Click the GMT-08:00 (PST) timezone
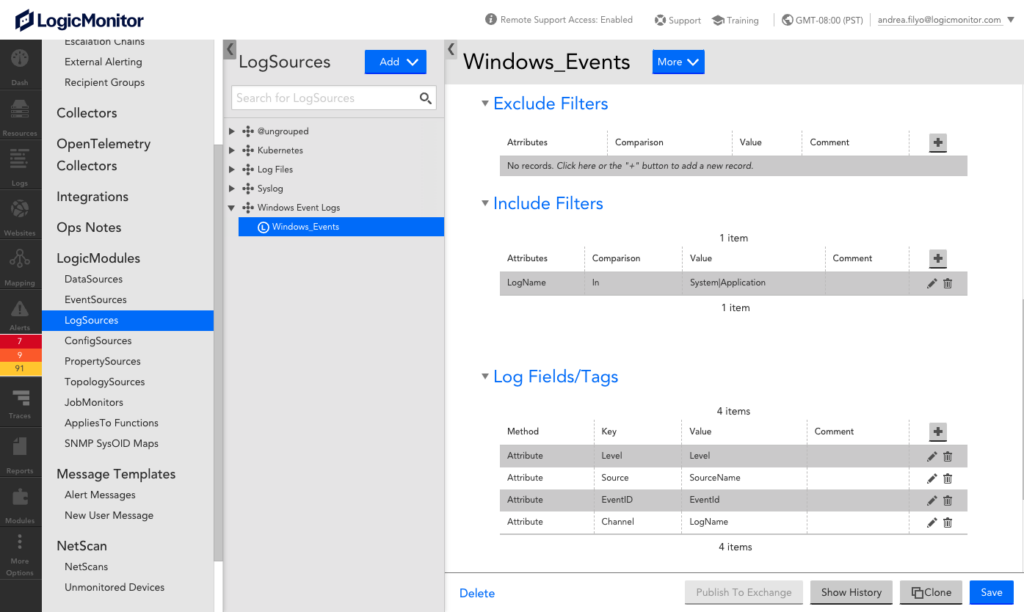 822,20
